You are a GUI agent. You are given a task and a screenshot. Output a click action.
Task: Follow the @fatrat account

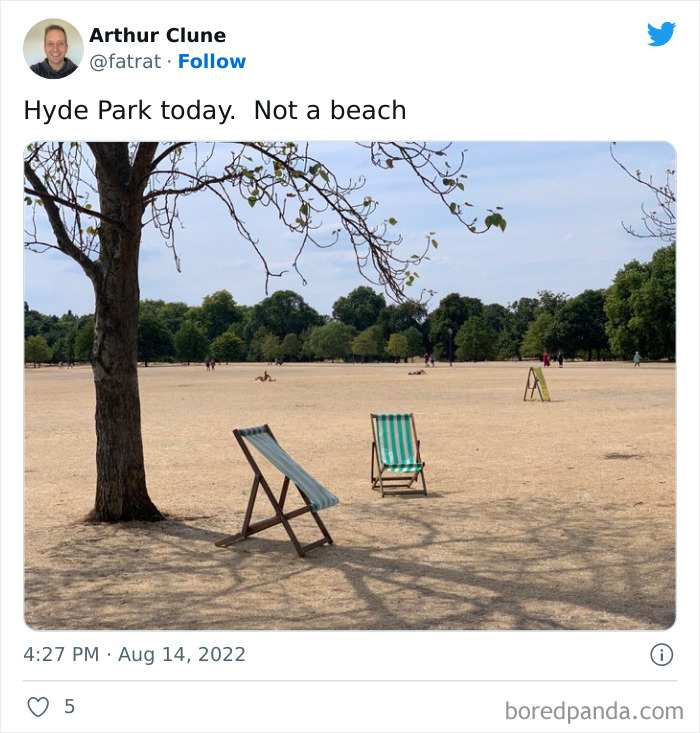212,61
